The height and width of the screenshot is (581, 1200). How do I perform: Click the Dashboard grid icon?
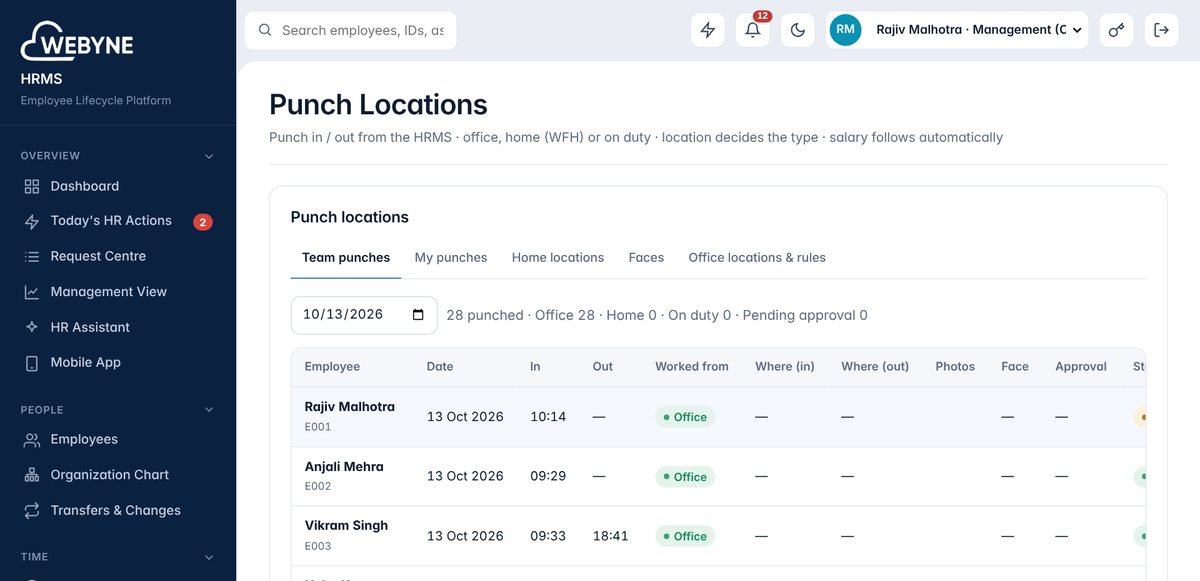tap(32, 186)
